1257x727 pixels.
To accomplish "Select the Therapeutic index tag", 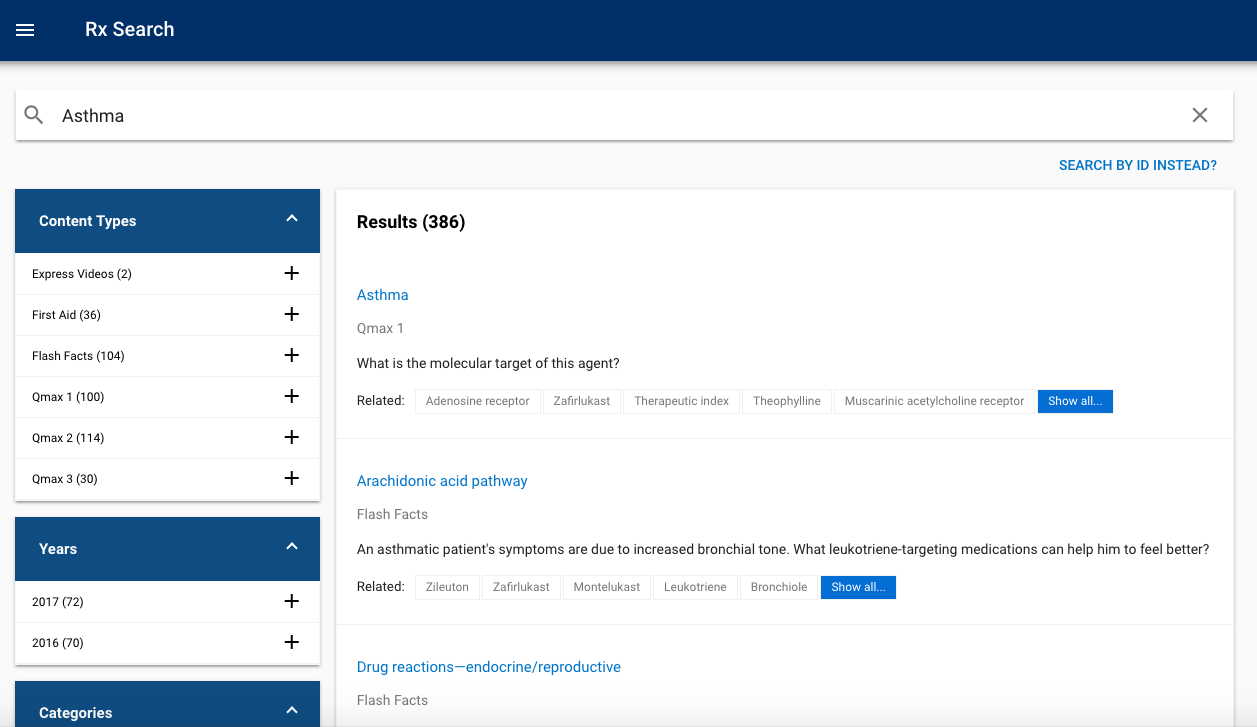I will click(x=682, y=401).
